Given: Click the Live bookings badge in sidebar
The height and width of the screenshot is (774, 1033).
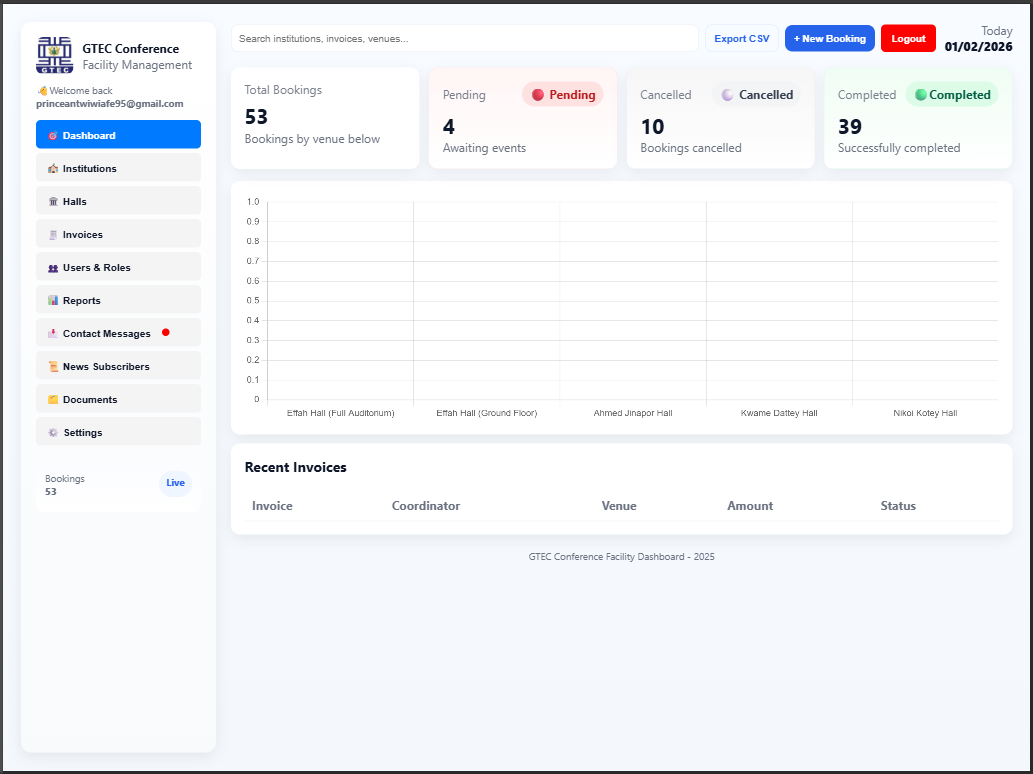Looking at the screenshot, I should tap(175, 483).
